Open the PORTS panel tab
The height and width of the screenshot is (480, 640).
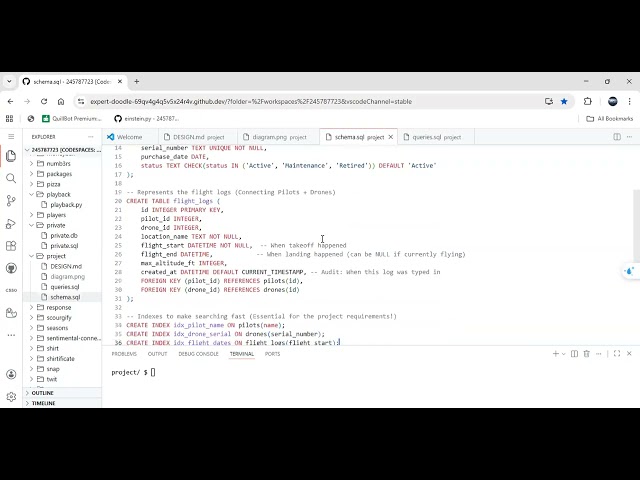pos(272,353)
